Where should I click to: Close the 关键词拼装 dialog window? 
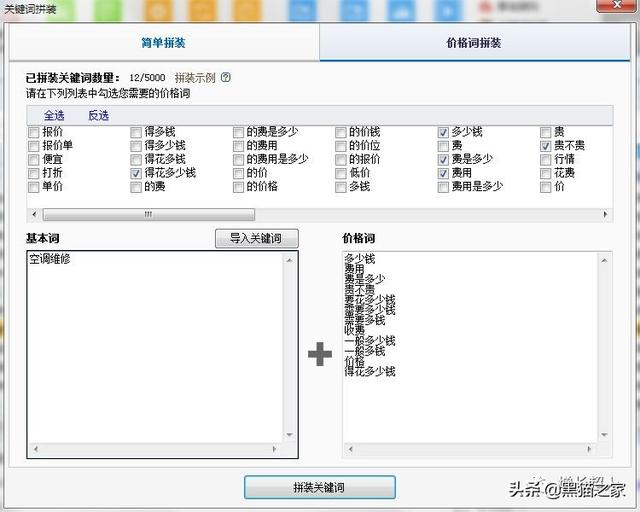pos(617,5)
